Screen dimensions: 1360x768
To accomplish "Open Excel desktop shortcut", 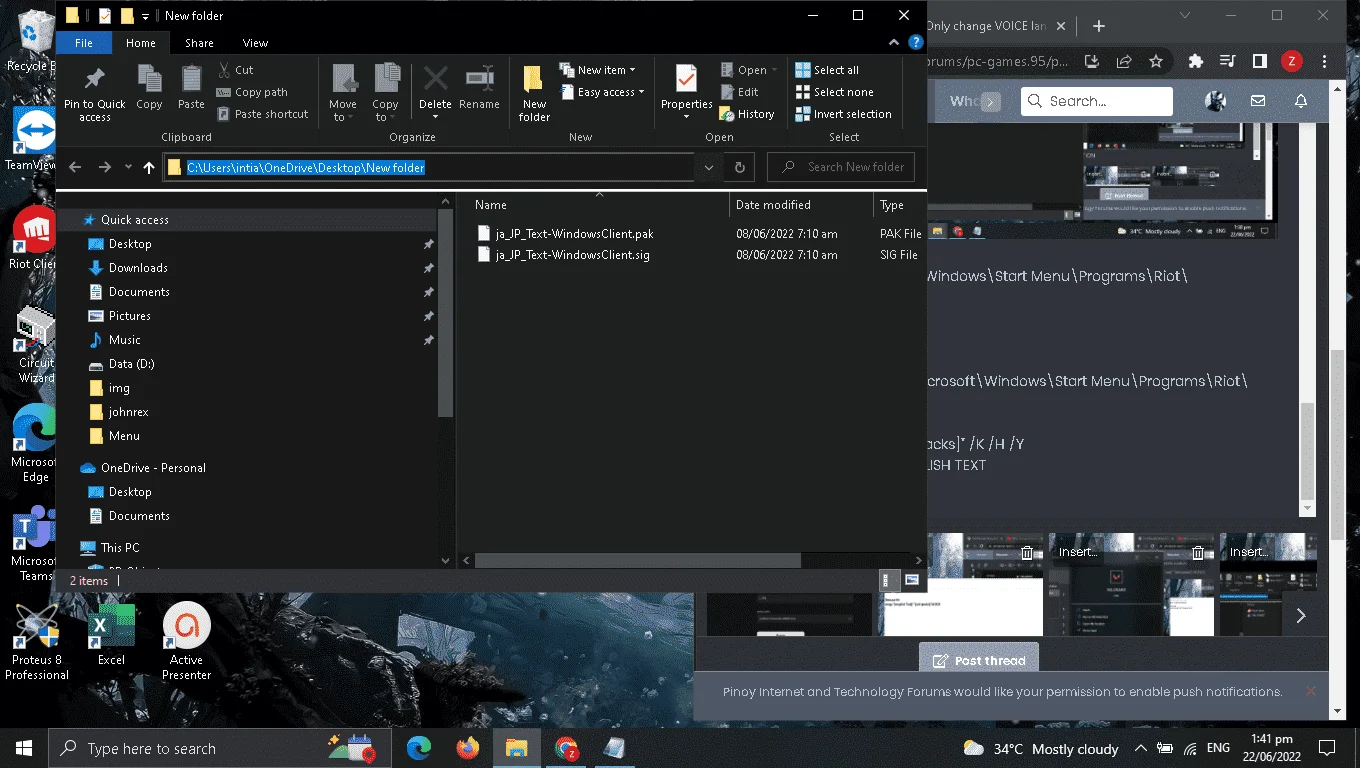I will 111,635.
